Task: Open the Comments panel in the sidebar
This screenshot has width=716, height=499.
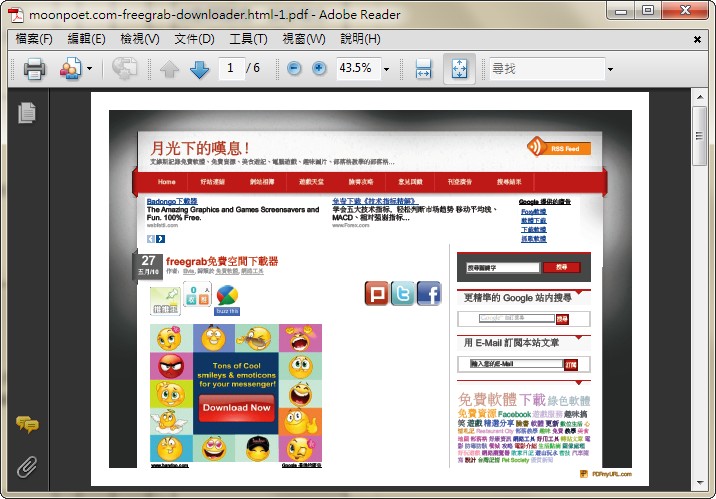Action: 26,426
